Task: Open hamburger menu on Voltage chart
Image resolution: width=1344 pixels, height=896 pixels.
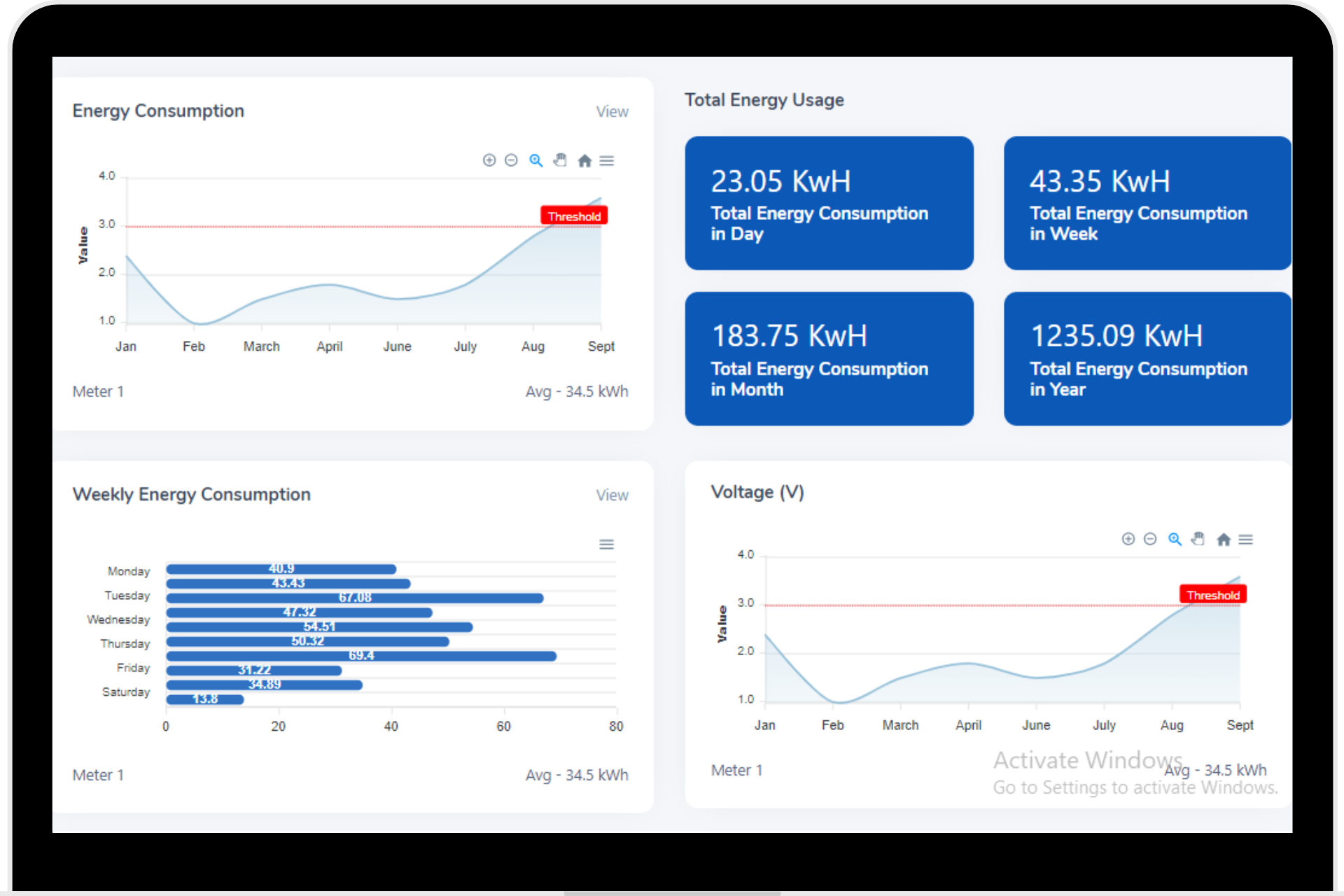Action: pos(1246,540)
